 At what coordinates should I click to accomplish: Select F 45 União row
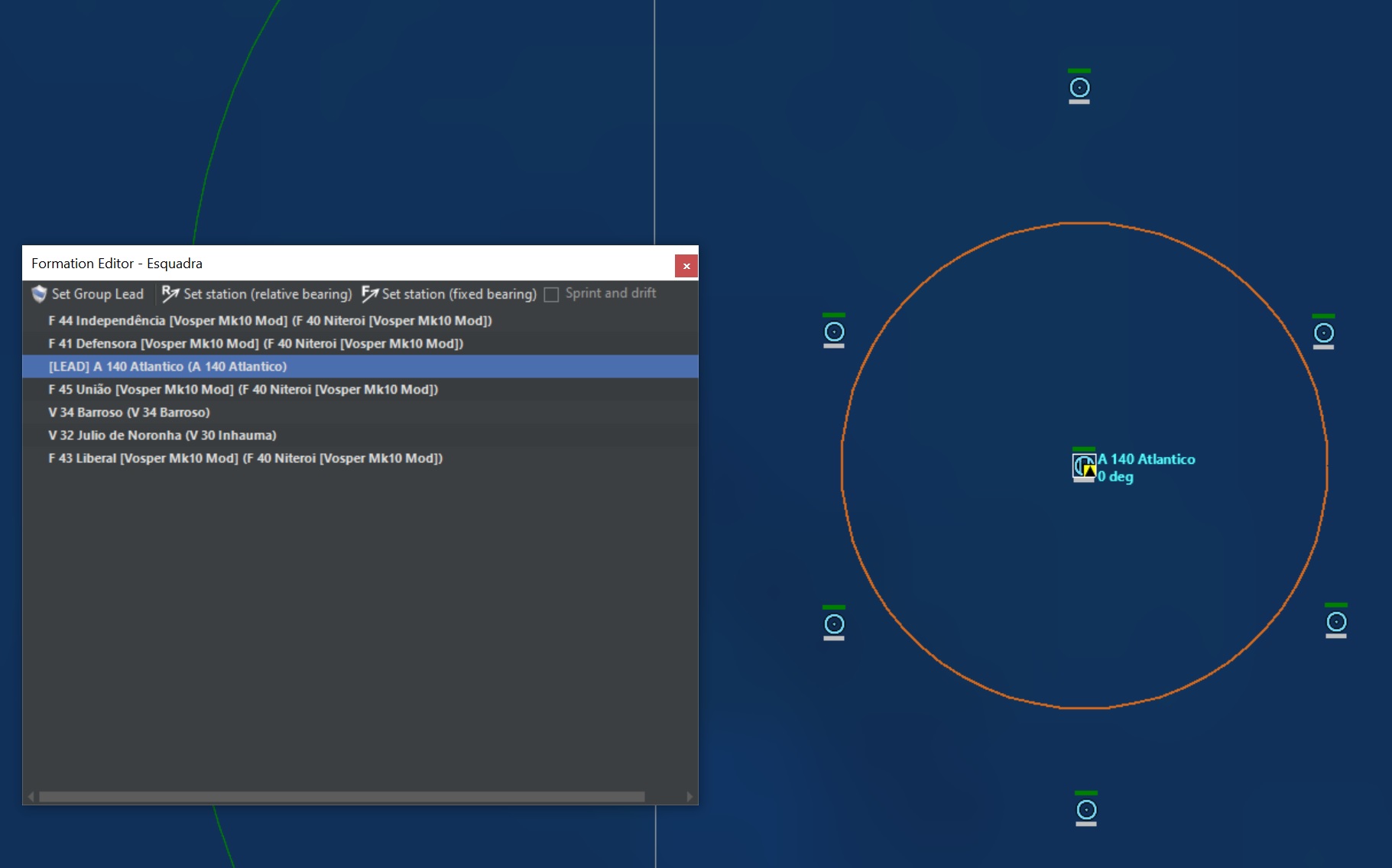pyautogui.click(x=360, y=390)
